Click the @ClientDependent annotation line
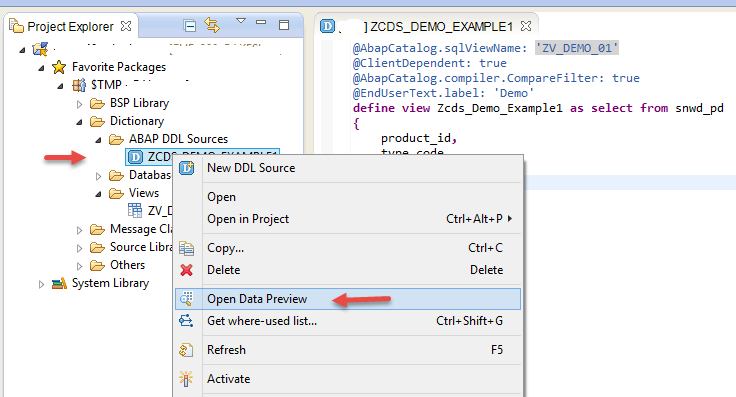Viewport: 736px width, 397px height. point(429,63)
